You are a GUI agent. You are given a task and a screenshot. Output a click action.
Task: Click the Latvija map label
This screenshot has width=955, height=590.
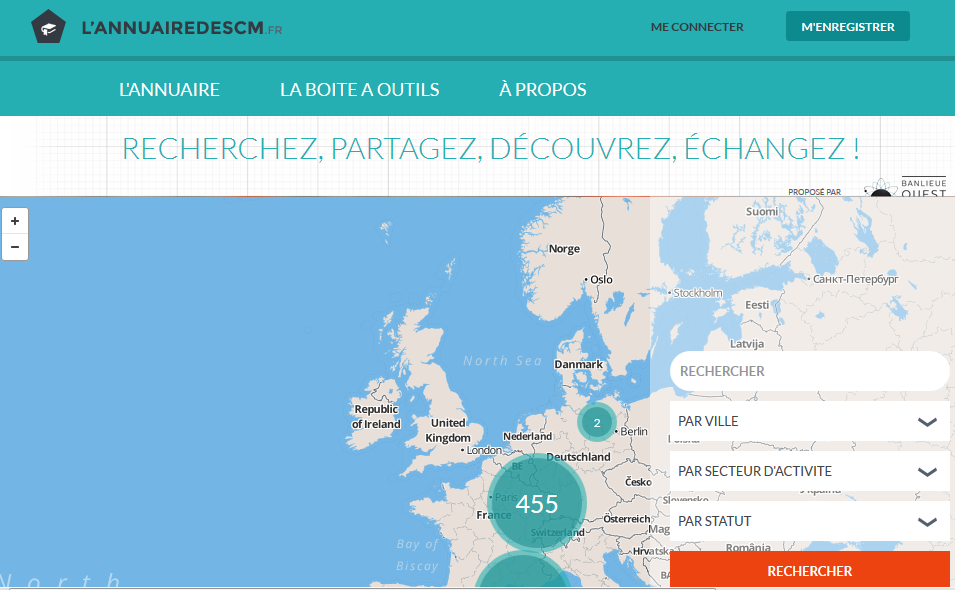point(747,343)
